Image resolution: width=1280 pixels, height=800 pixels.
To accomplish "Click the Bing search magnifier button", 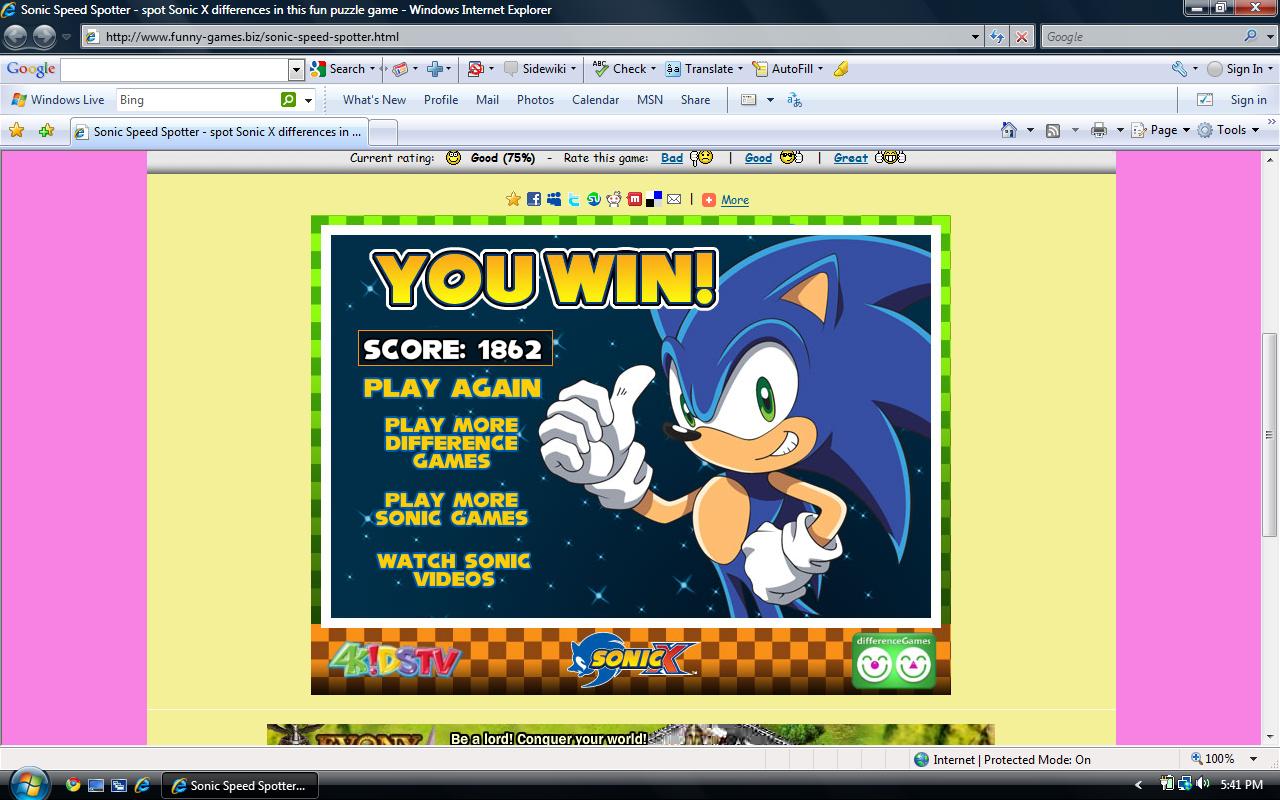I will coord(288,100).
